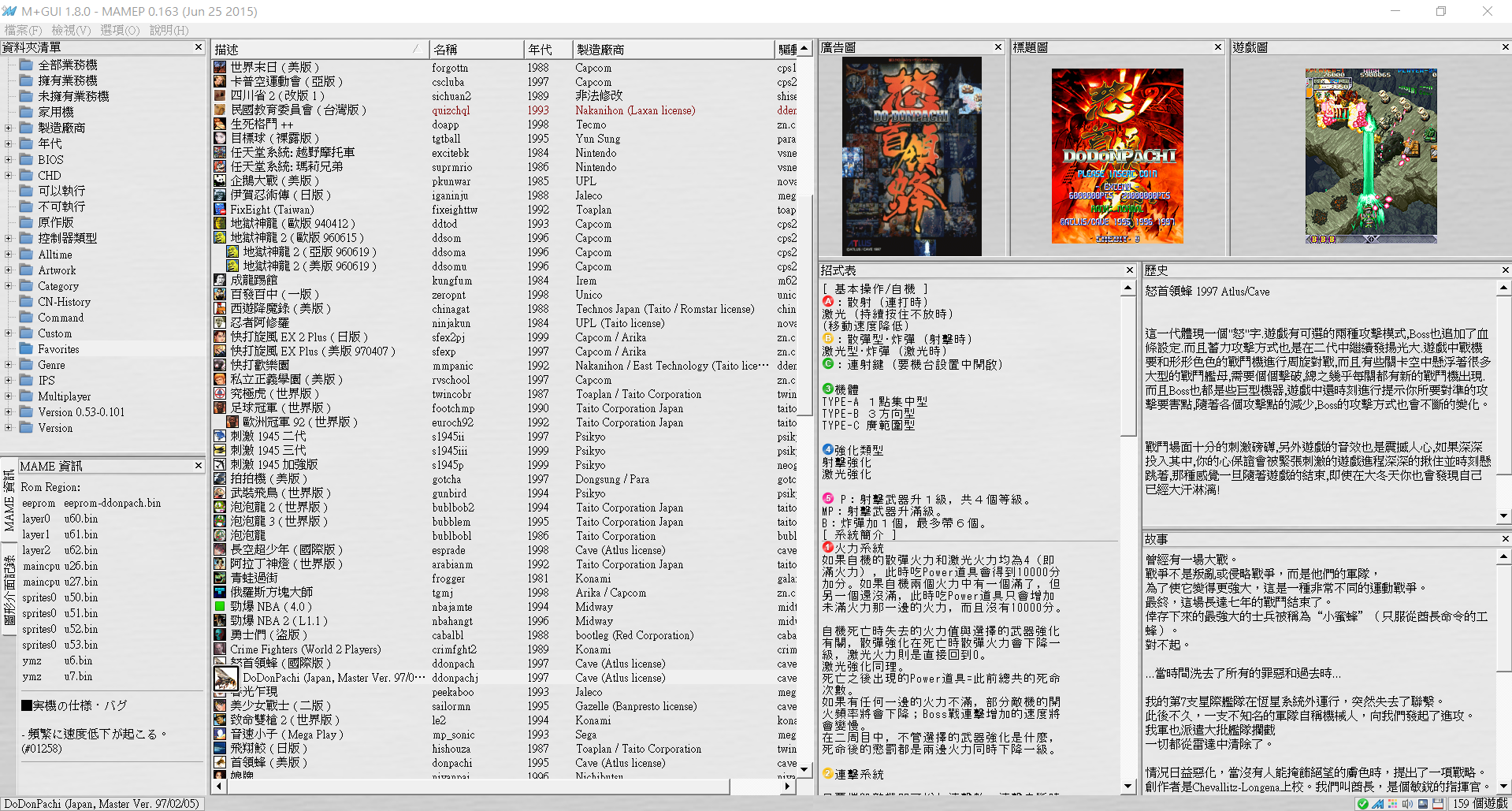Image resolution: width=1512 pixels, height=811 pixels.
Task: Click the icon next to 音速小子 (Mega Play)
Action: click(220, 735)
